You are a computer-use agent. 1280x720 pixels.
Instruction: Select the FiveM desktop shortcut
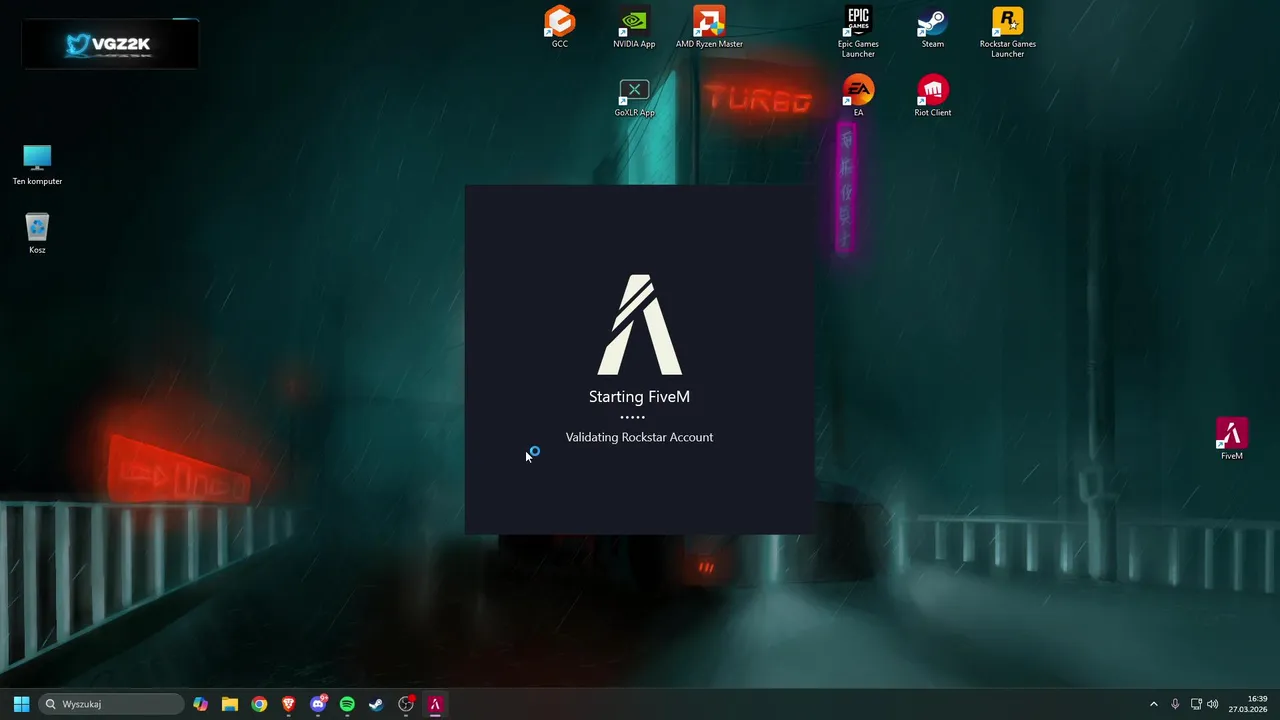[1231, 440]
